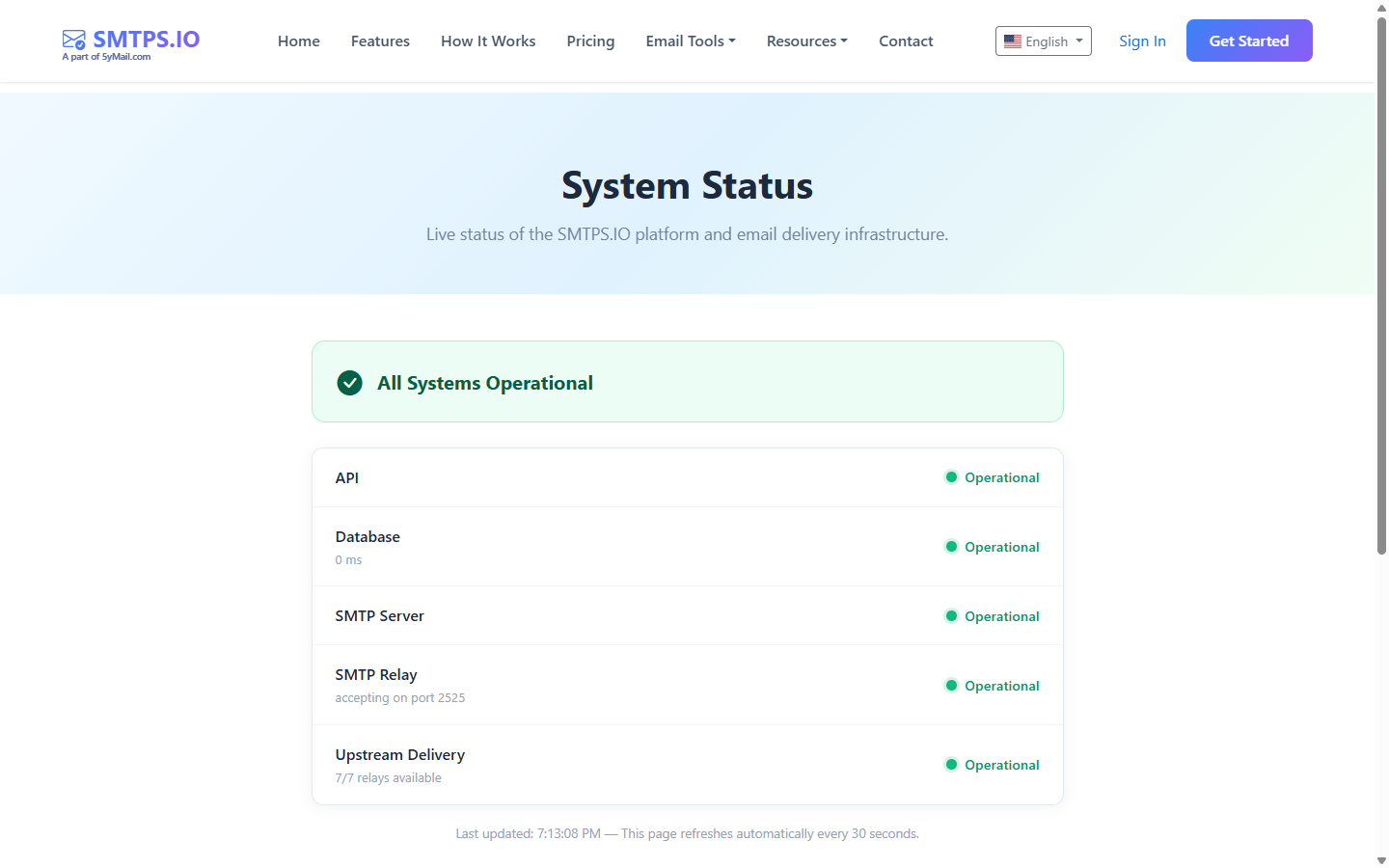Open the Contact page
This screenshot has height=868, width=1389.
[906, 41]
